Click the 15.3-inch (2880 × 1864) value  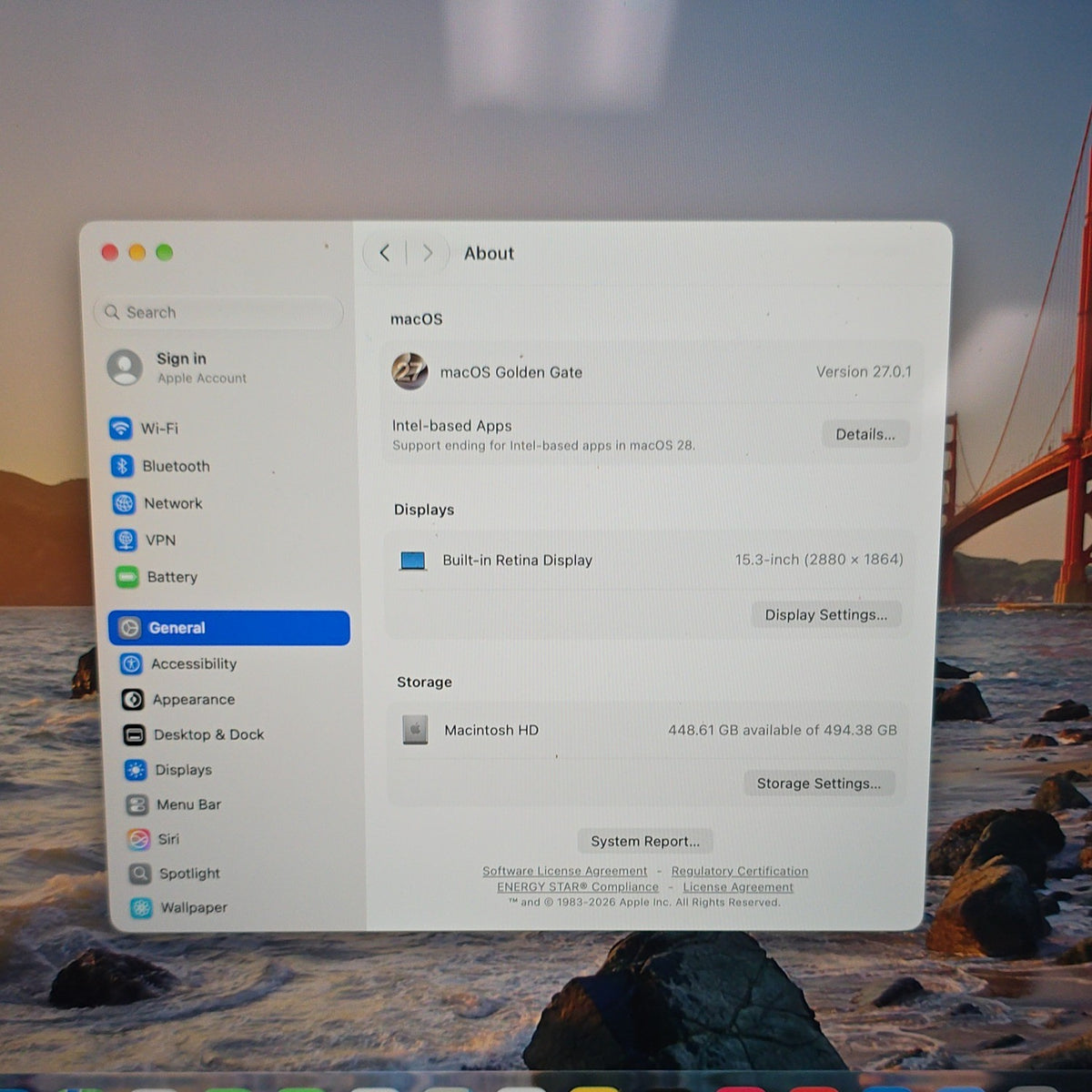(819, 560)
